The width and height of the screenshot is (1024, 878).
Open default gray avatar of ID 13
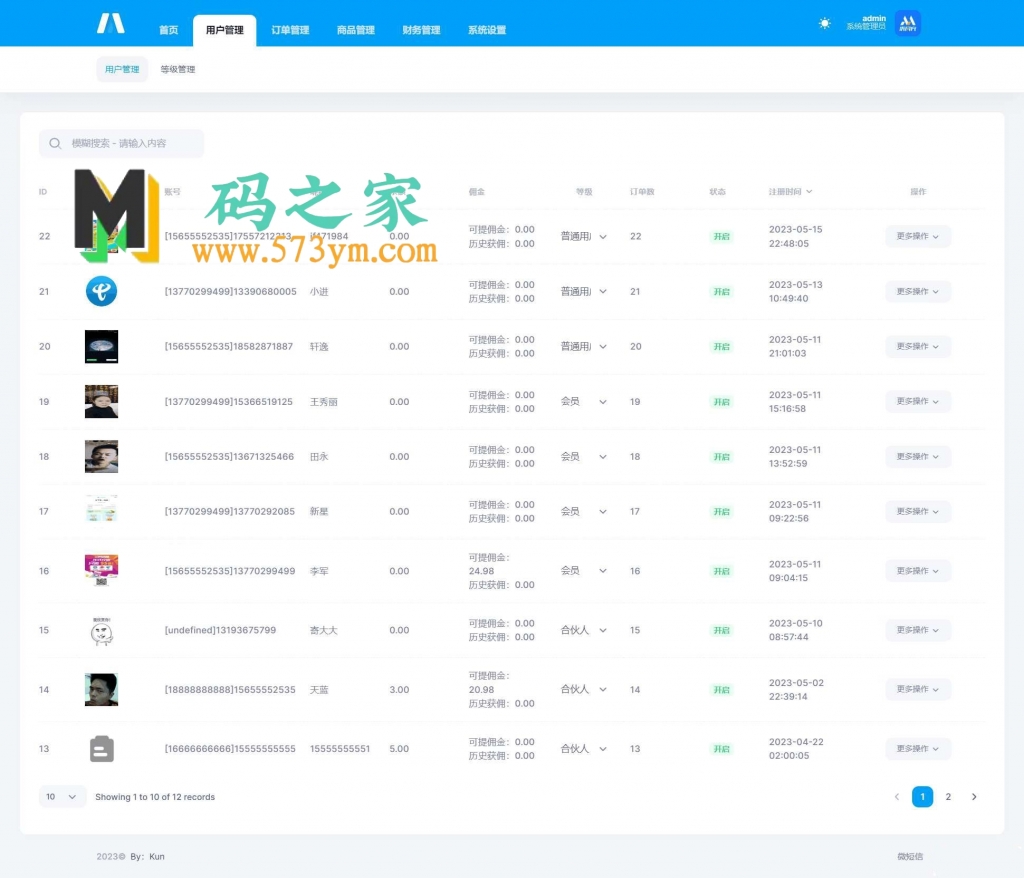tap(101, 749)
